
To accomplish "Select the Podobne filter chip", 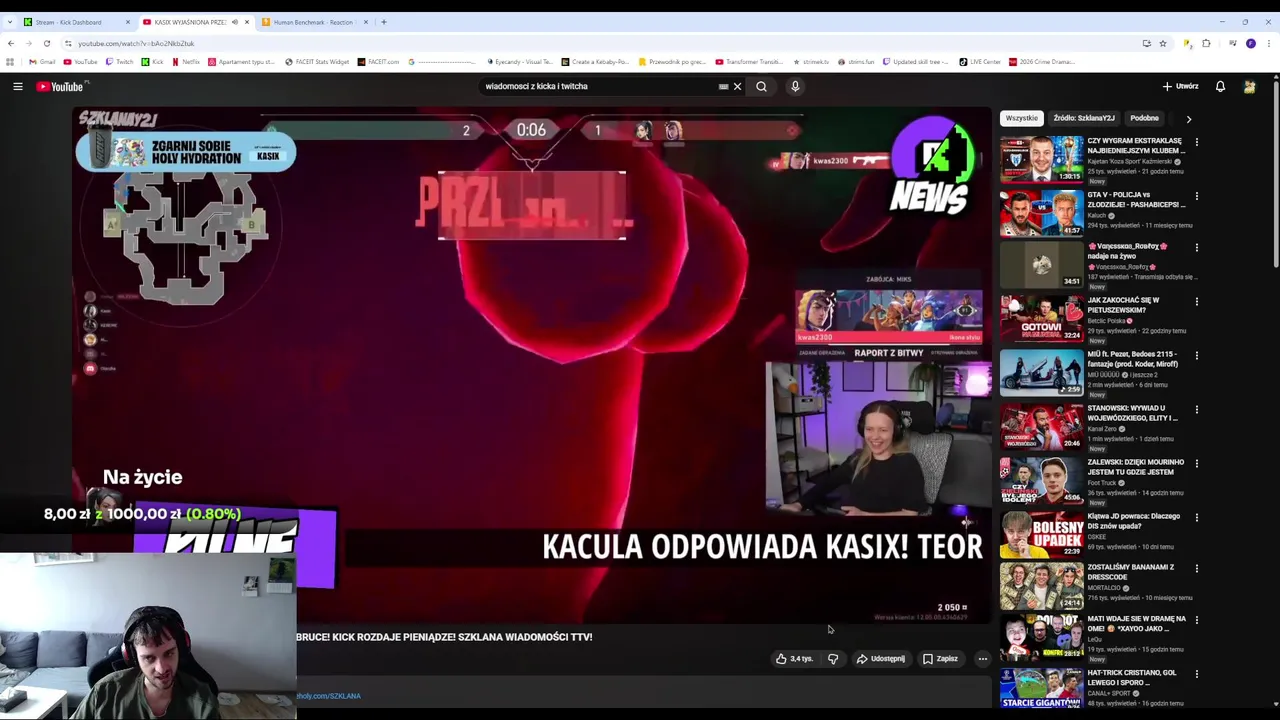I will click(1144, 118).
